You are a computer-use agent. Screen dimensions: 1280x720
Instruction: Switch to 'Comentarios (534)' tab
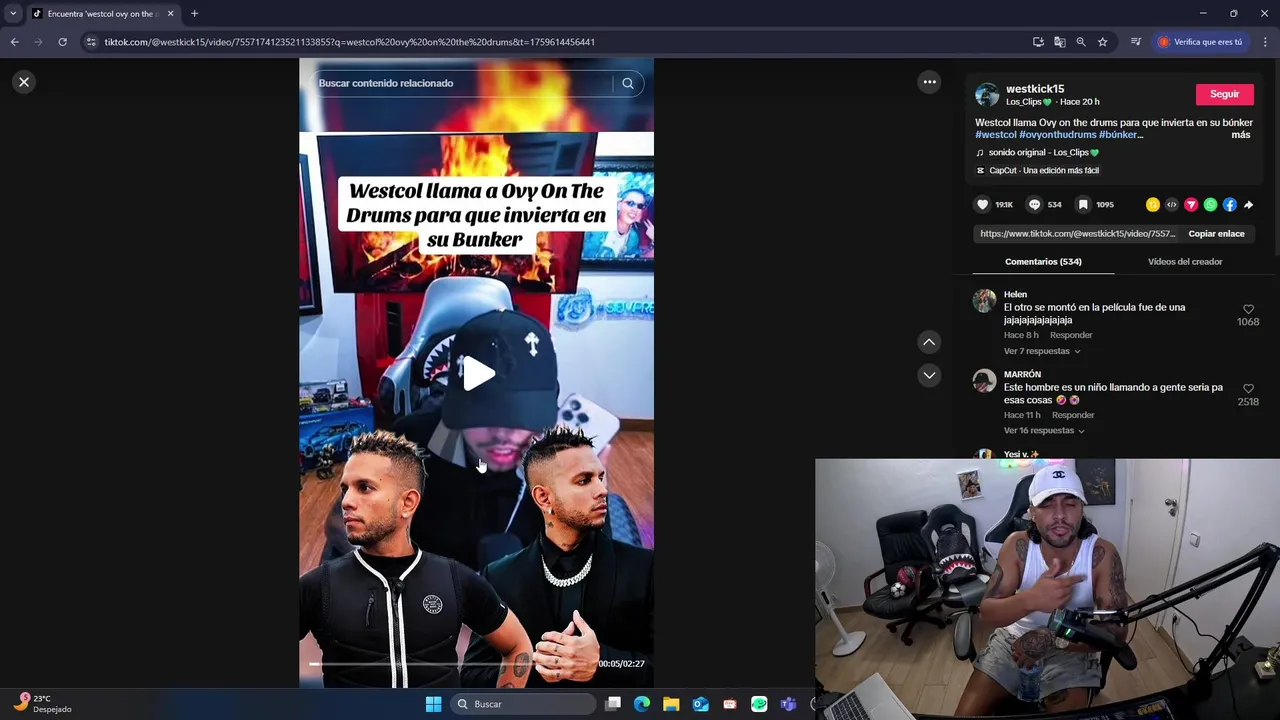click(x=1043, y=262)
